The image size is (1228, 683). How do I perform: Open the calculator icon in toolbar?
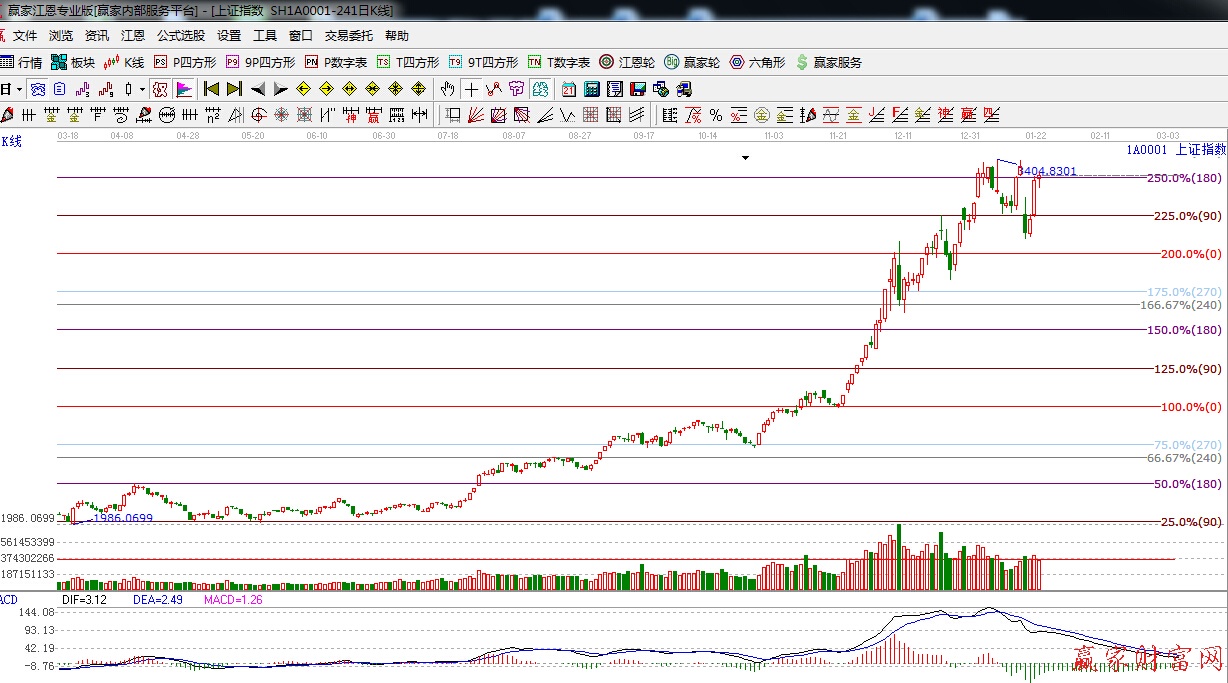(591, 89)
